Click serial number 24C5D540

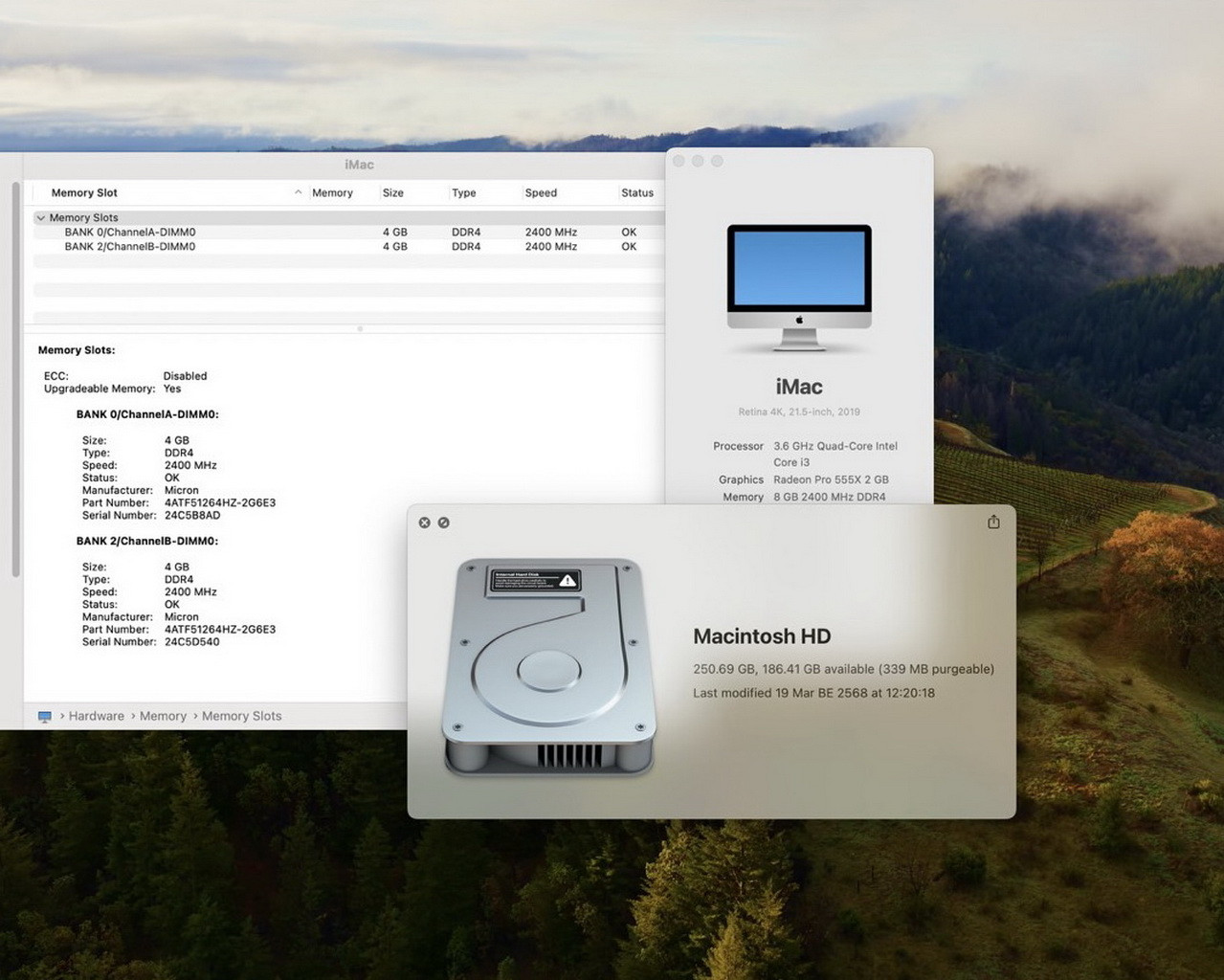click(x=192, y=641)
